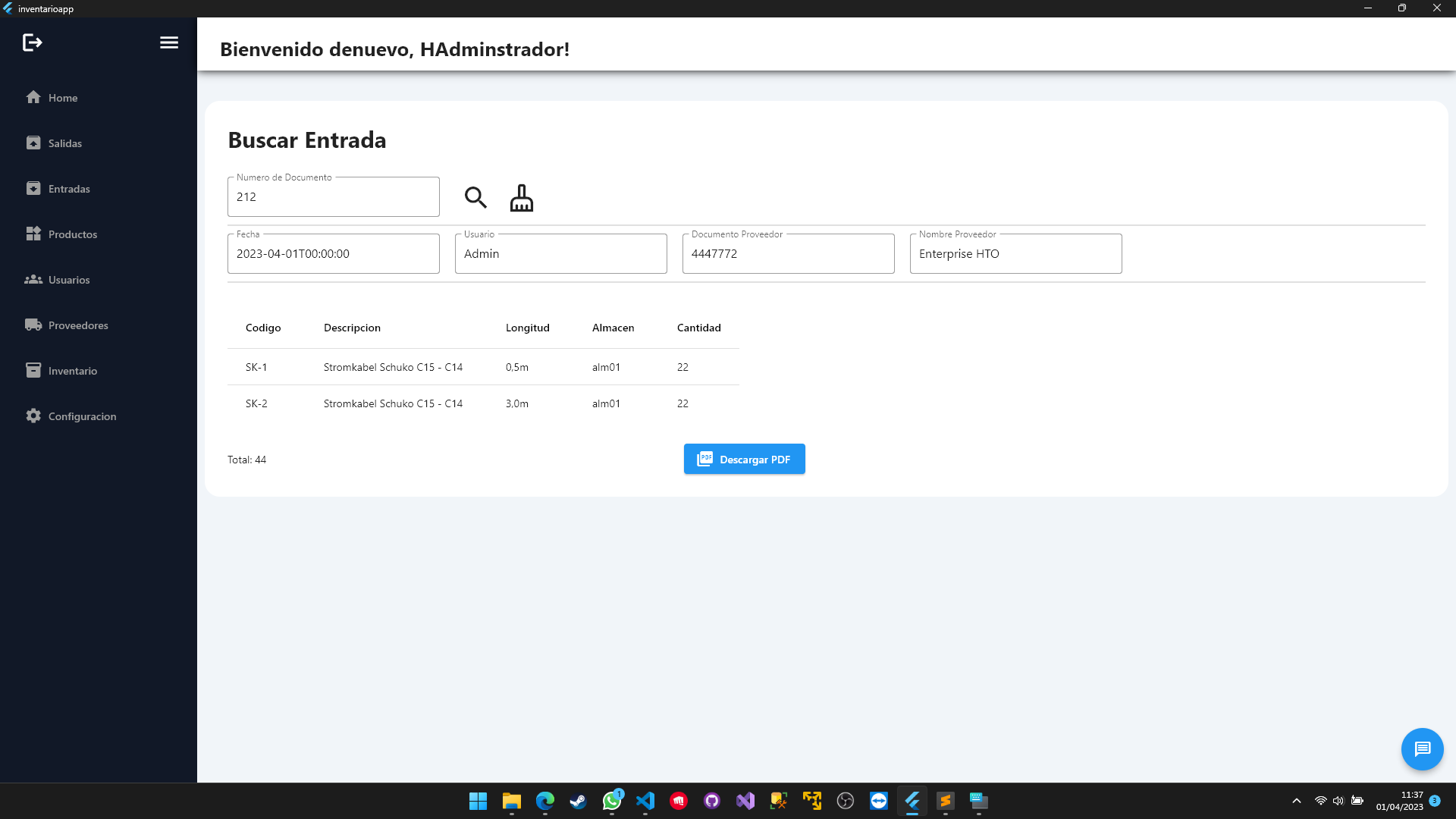The image size is (1456, 819).
Task: Open the volume tray icon
Action: click(x=1338, y=801)
